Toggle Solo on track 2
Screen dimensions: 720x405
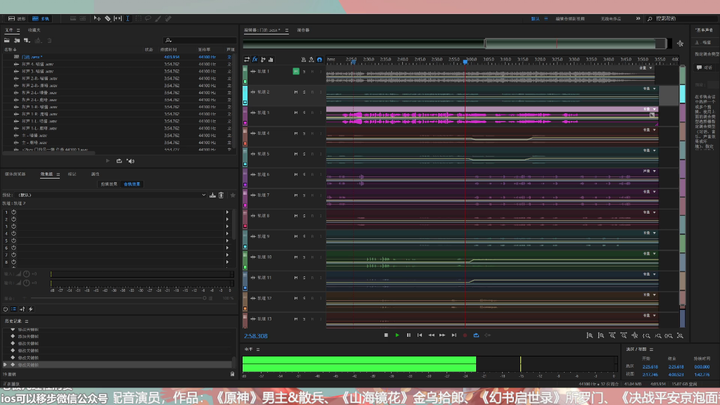tap(304, 92)
